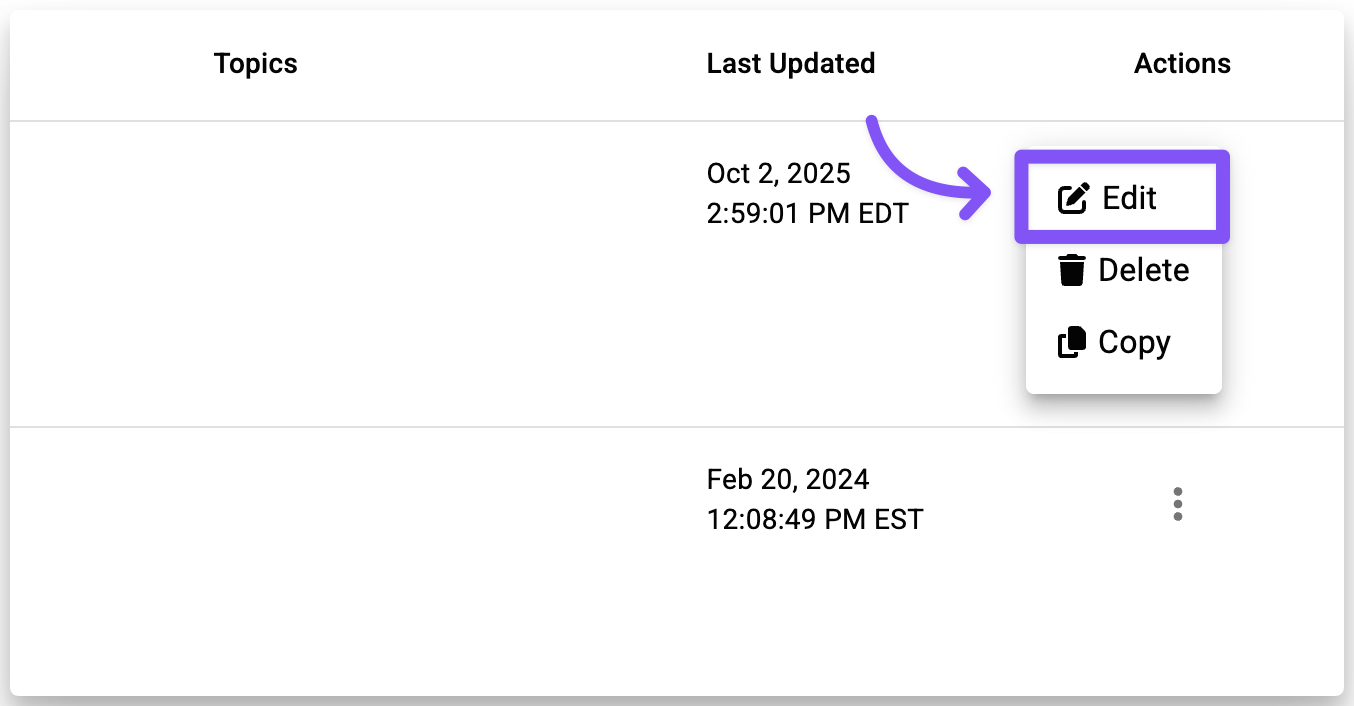The height and width of the screenshot is (706, 1354).
Task: Click the 2:59:01 PM EDT timestamp
Action: click(807, 214)
